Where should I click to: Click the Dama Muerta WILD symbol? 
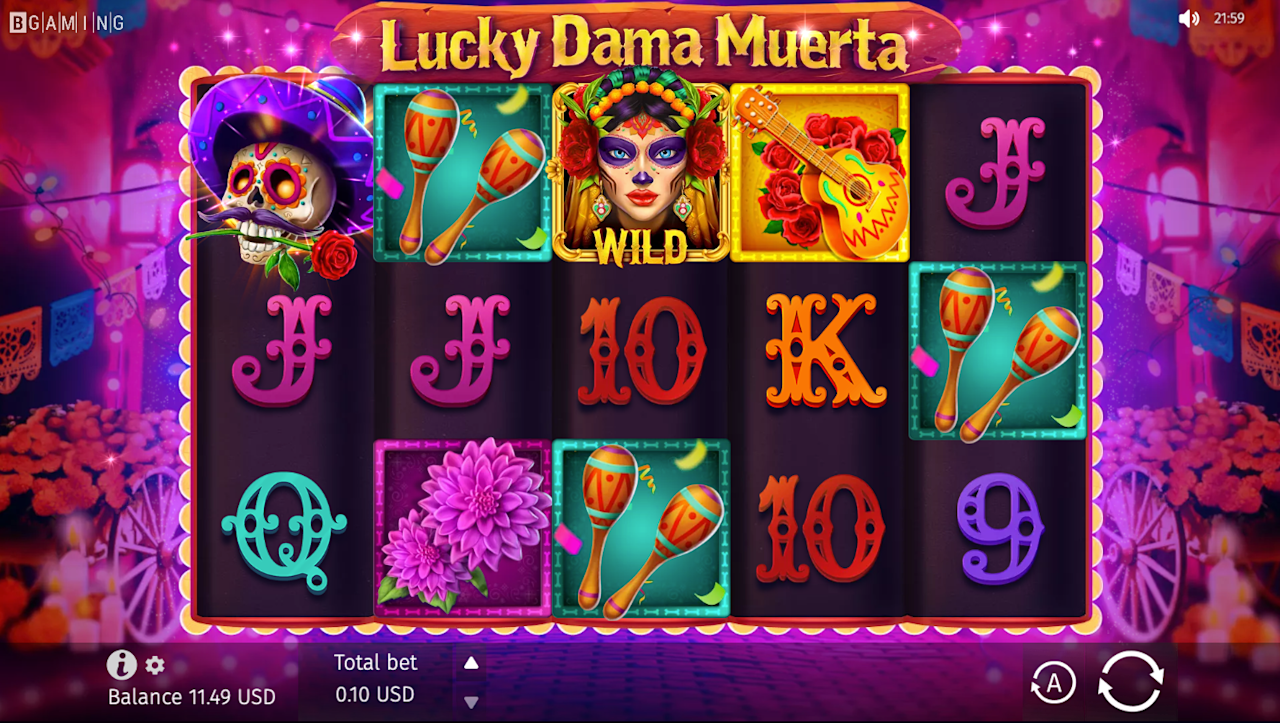point(641,172)
